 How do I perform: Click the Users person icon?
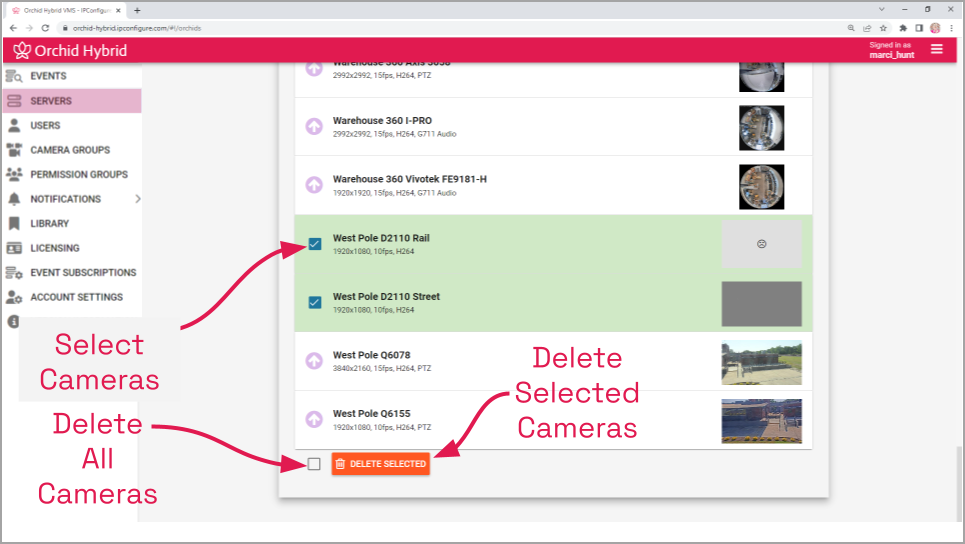coord(14,126)
